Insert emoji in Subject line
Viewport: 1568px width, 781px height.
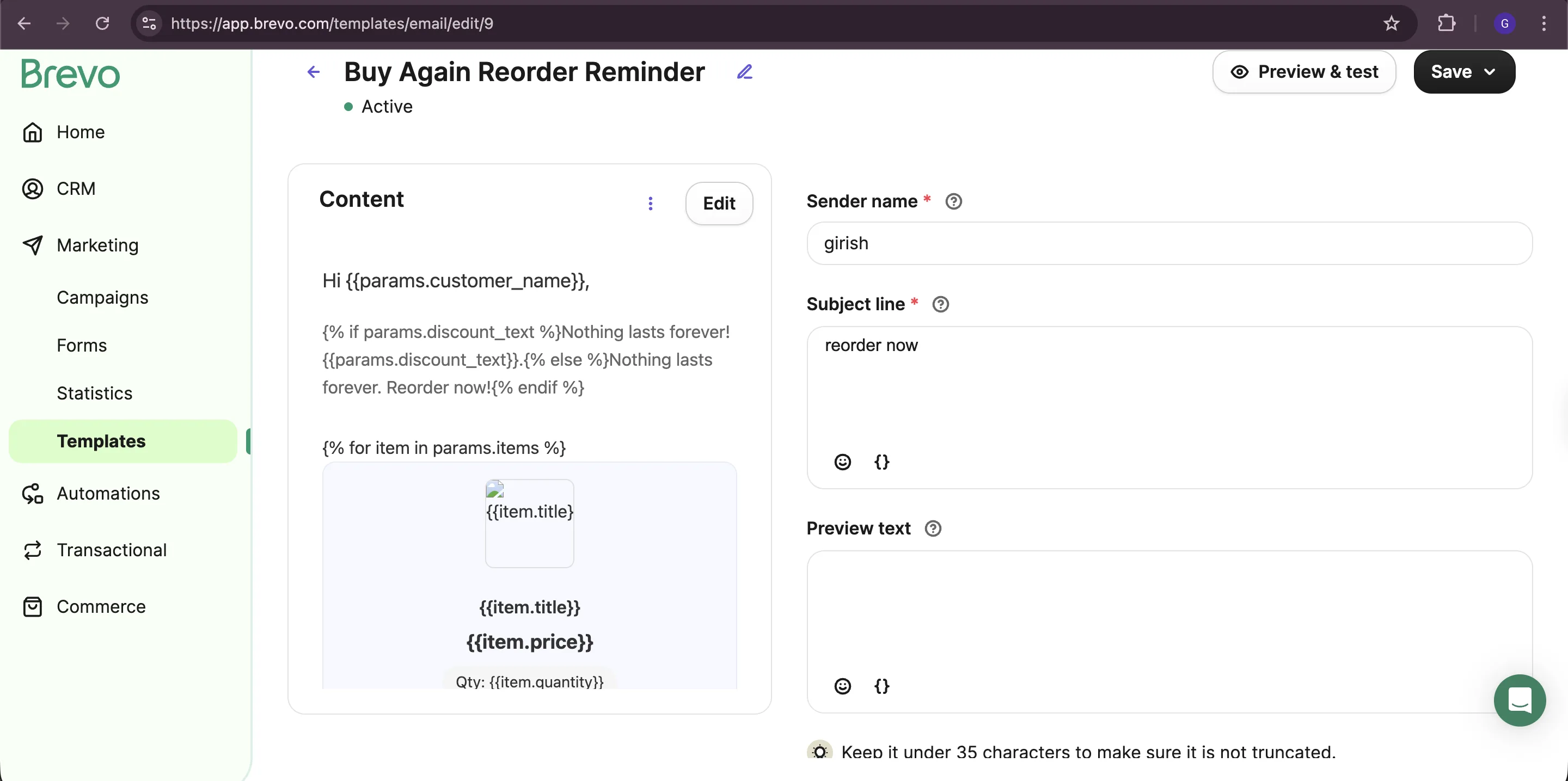click(842, 462)
